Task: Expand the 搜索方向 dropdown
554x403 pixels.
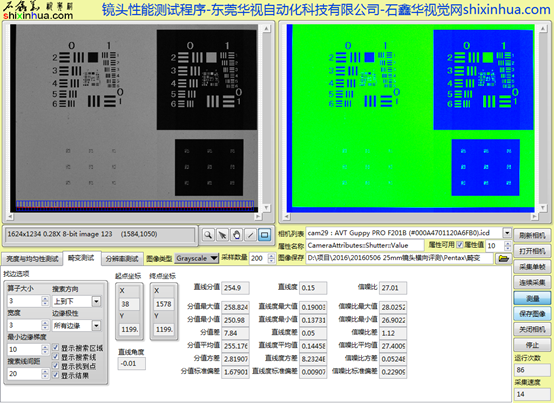Action: tap(96, 301)
